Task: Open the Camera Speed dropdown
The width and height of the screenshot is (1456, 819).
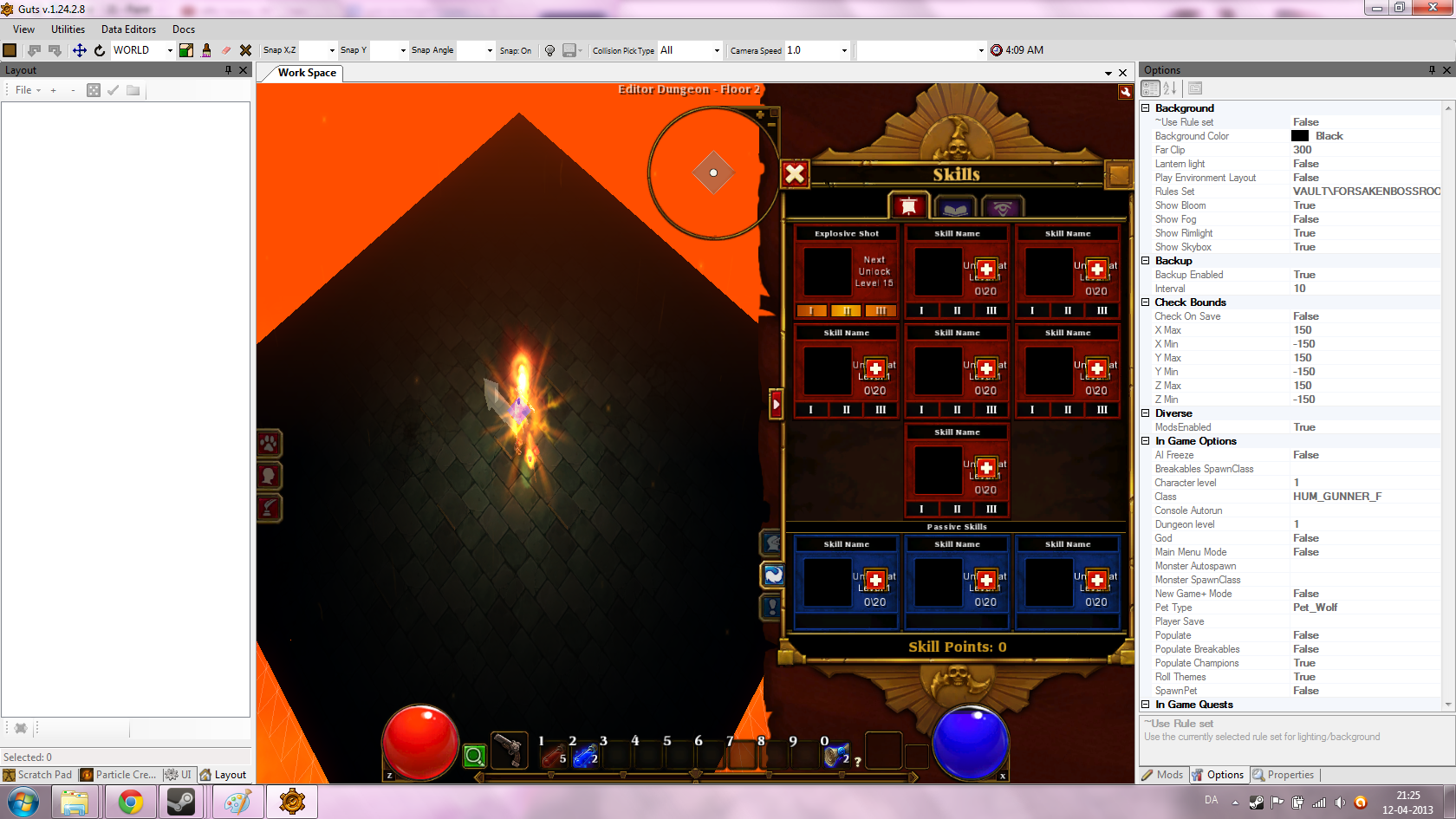Action: pos(844,50)
